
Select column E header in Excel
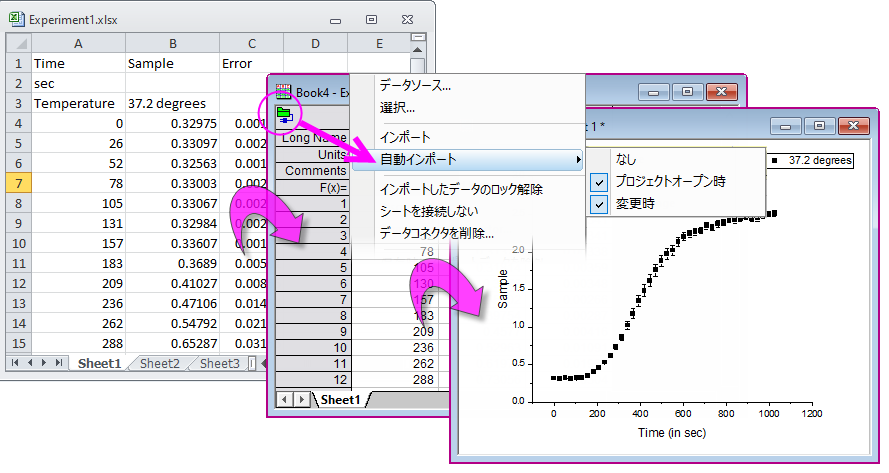[x=379, y=44]
